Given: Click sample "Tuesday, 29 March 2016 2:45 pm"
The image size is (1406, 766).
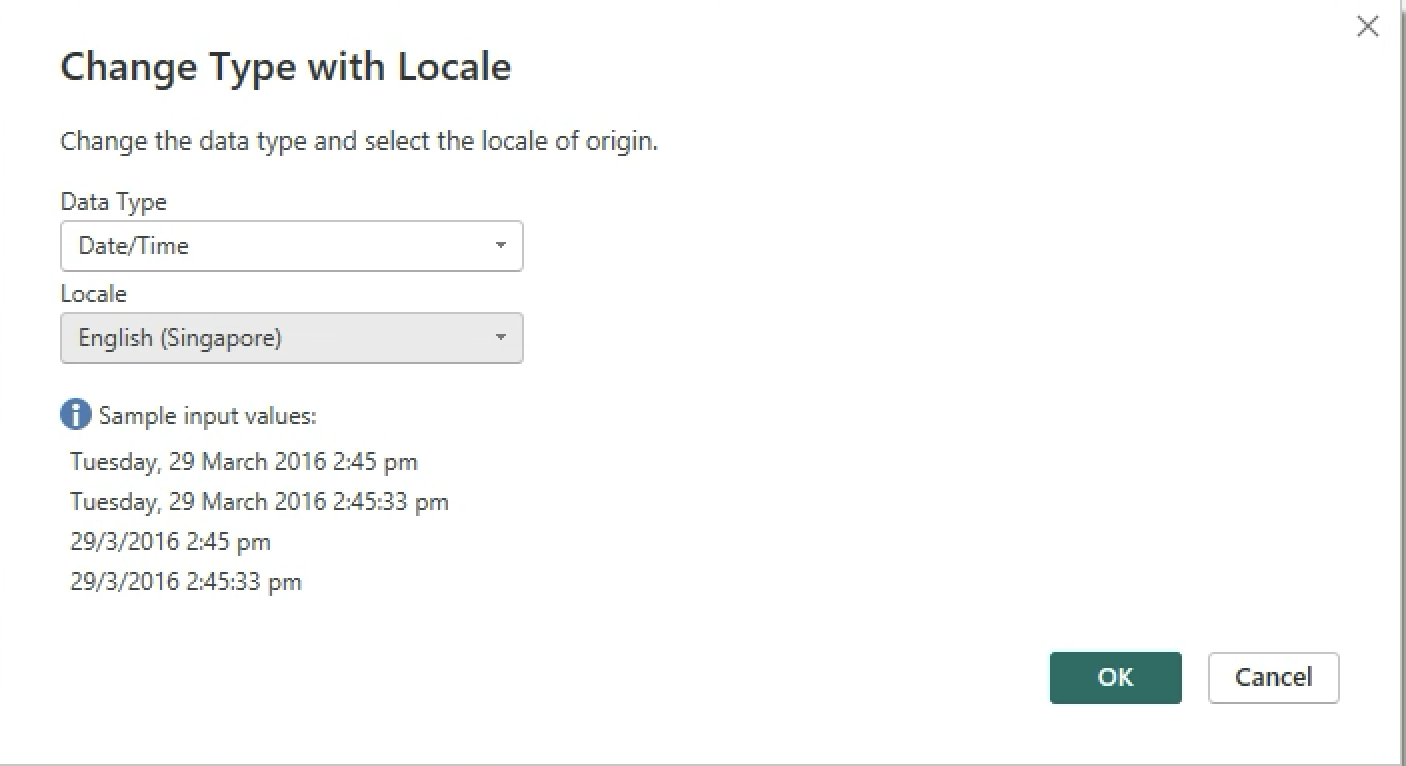Looking at the screenshot, I should 244,462.
